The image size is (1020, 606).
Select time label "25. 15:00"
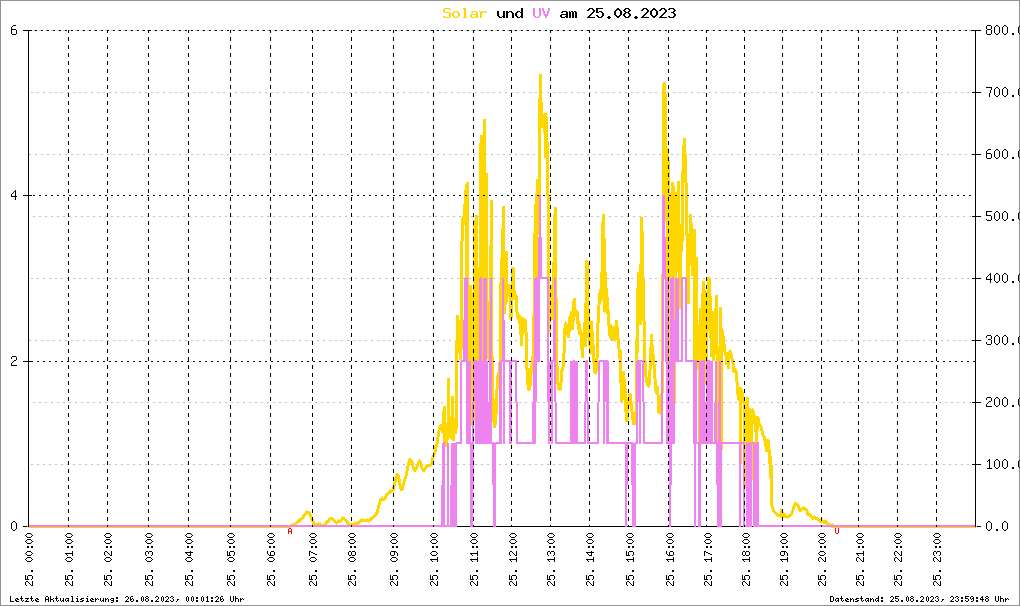(x=630, y=560)
